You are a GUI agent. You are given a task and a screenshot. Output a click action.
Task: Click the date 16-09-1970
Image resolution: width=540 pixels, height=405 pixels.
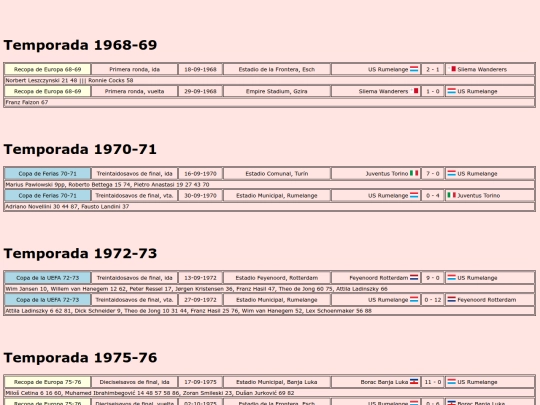(x=200, y=174)
